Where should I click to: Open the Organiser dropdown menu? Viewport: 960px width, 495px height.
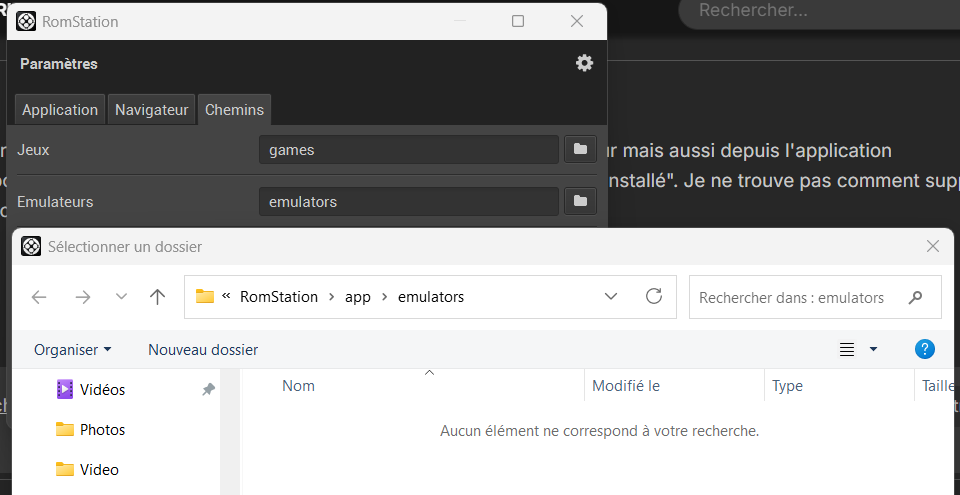point(72,350)
